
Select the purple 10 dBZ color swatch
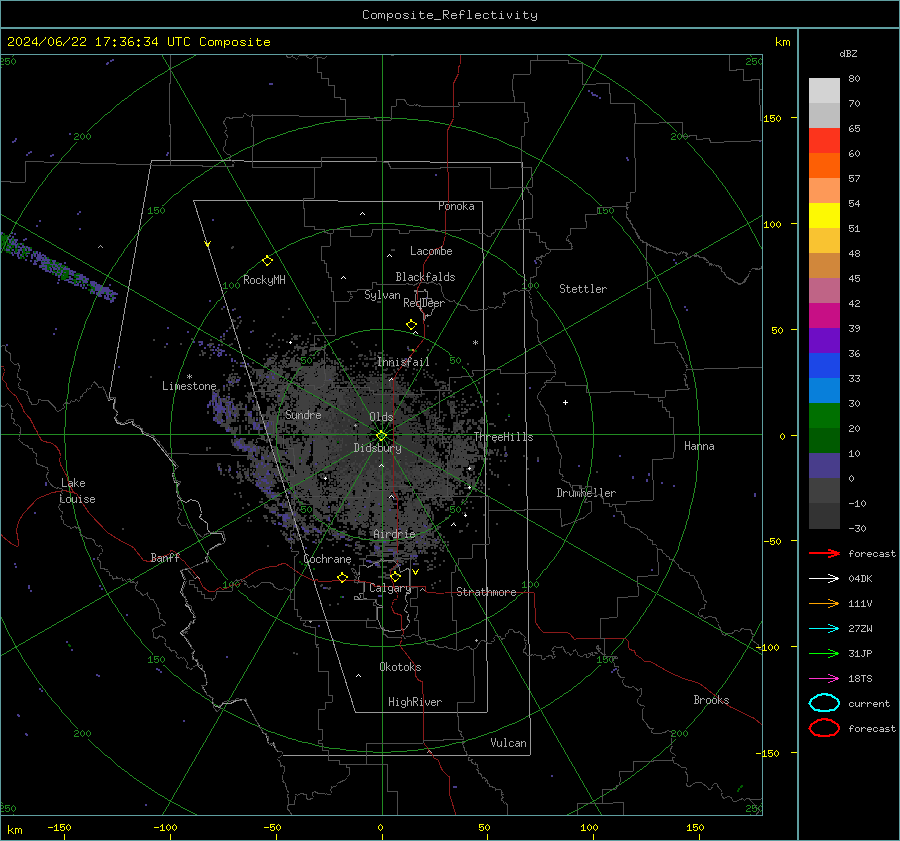point(824,465)
